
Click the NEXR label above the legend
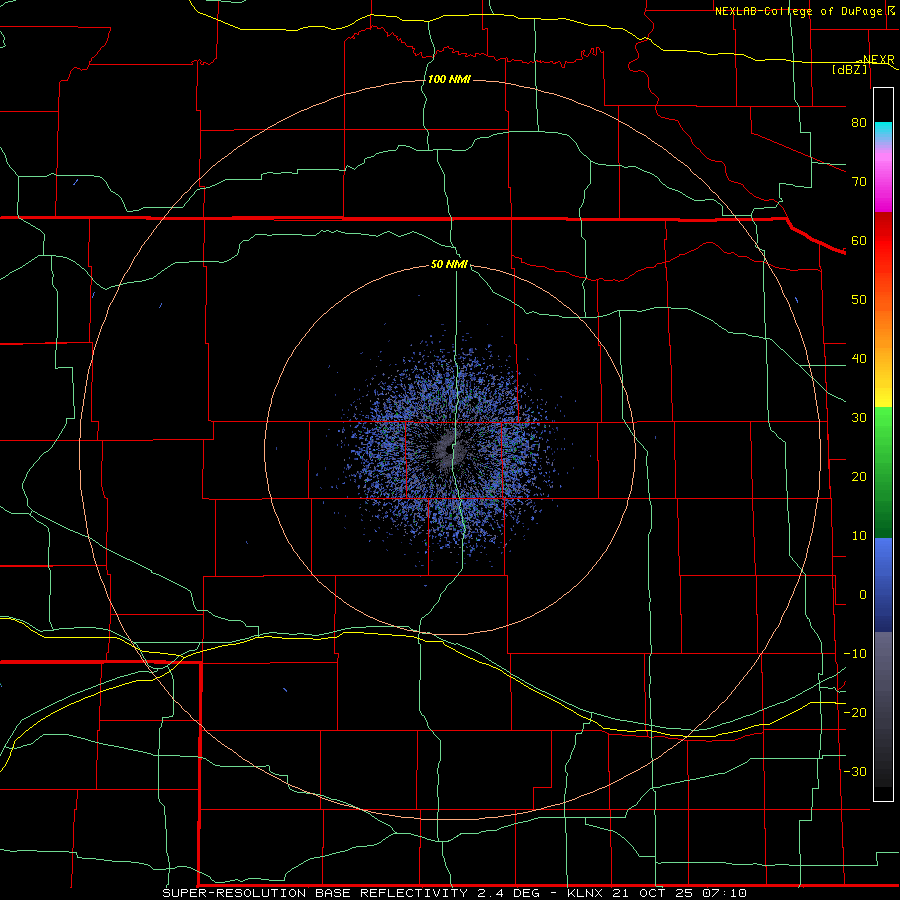coord(878,59)
